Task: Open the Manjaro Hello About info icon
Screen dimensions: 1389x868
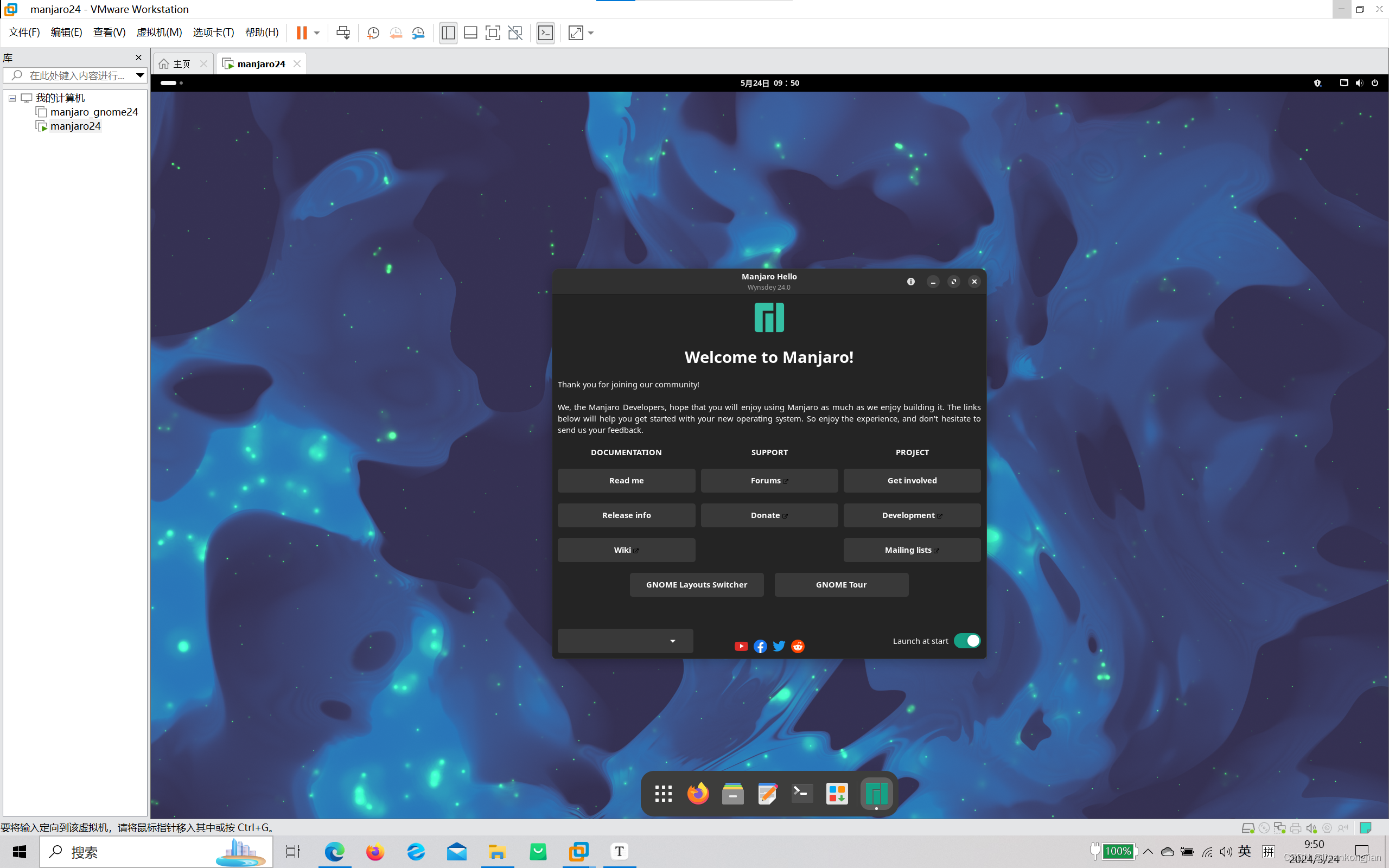Action: point(911,282)
